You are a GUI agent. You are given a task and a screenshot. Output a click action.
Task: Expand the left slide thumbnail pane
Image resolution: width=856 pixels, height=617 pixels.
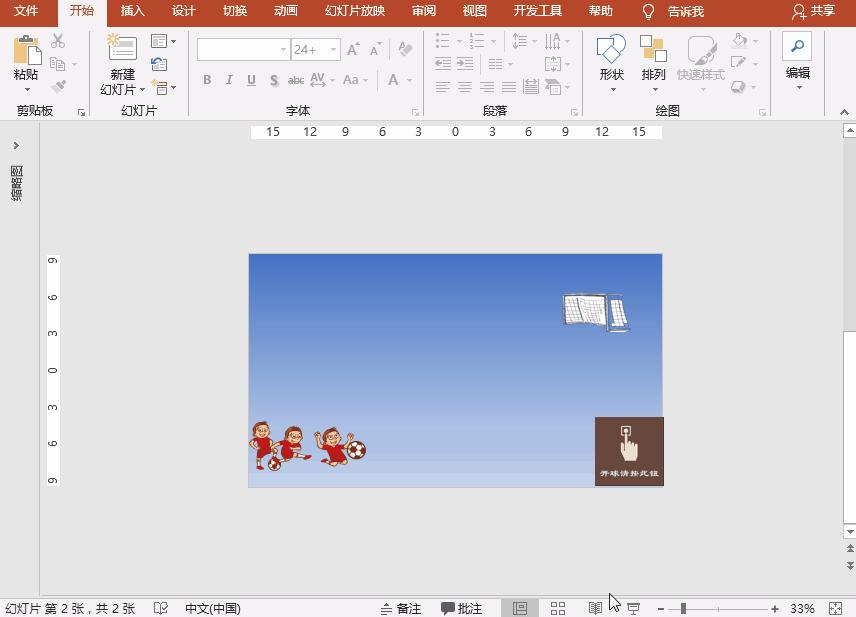click(15, 145)
